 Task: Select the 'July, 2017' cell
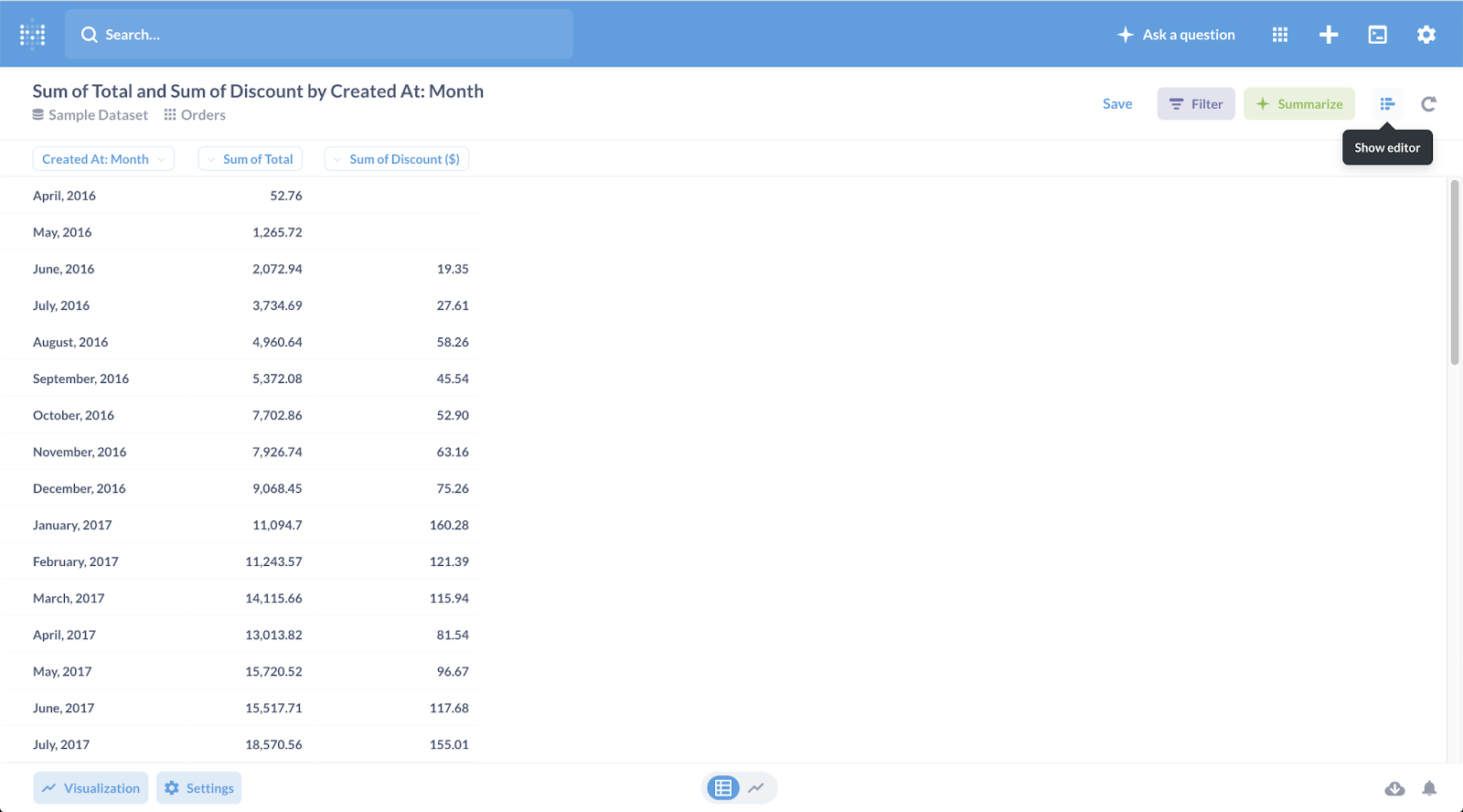pos(61,744)
